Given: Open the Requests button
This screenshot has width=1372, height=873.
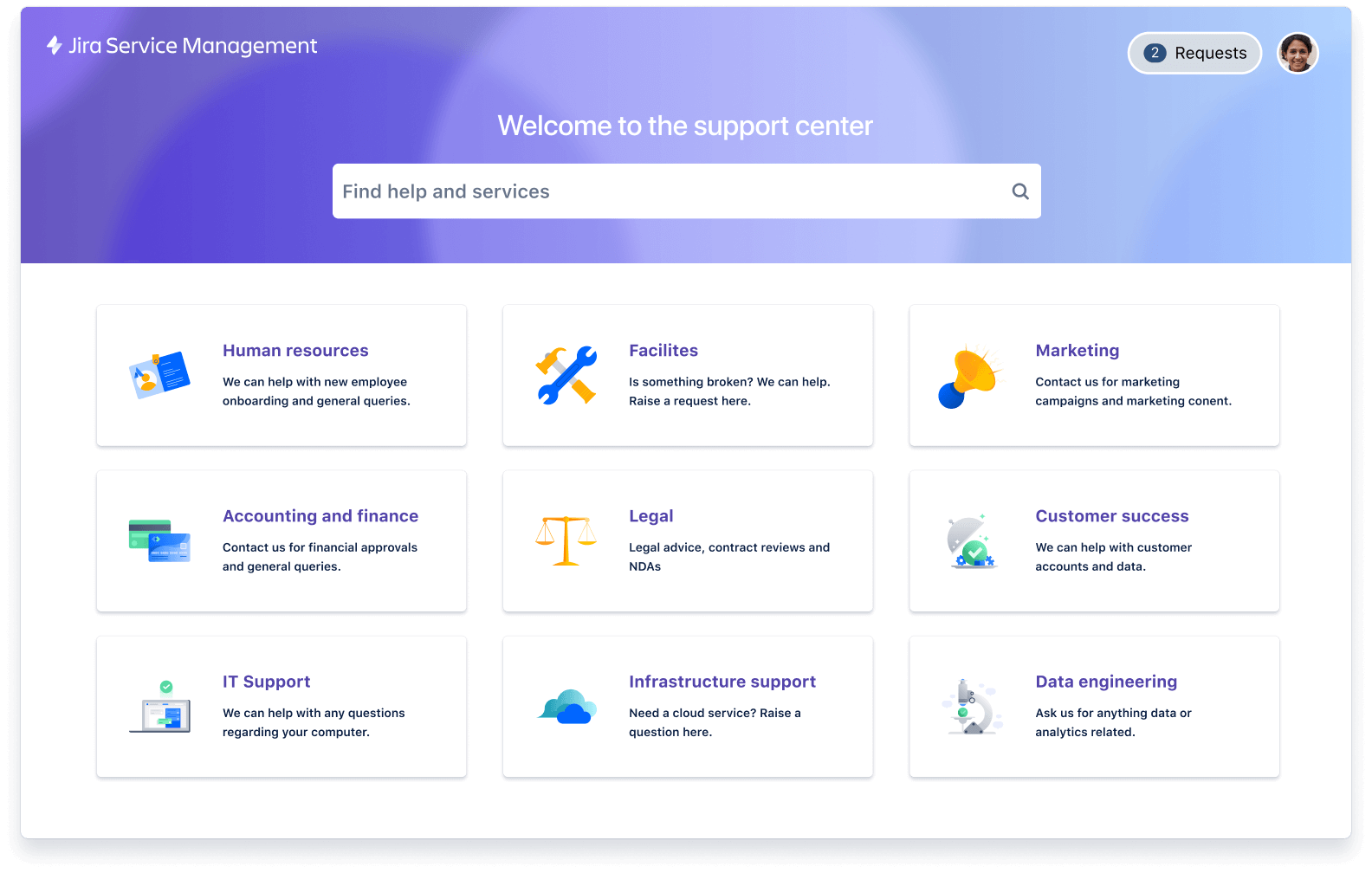Looking at the screenshot, I should [1194, 54].
